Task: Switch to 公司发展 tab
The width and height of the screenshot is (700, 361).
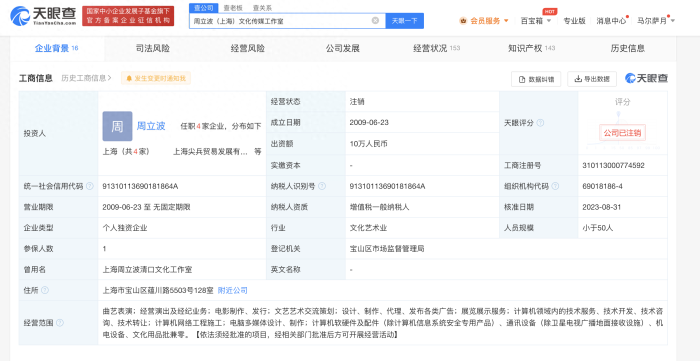Action: coord(342,48)
